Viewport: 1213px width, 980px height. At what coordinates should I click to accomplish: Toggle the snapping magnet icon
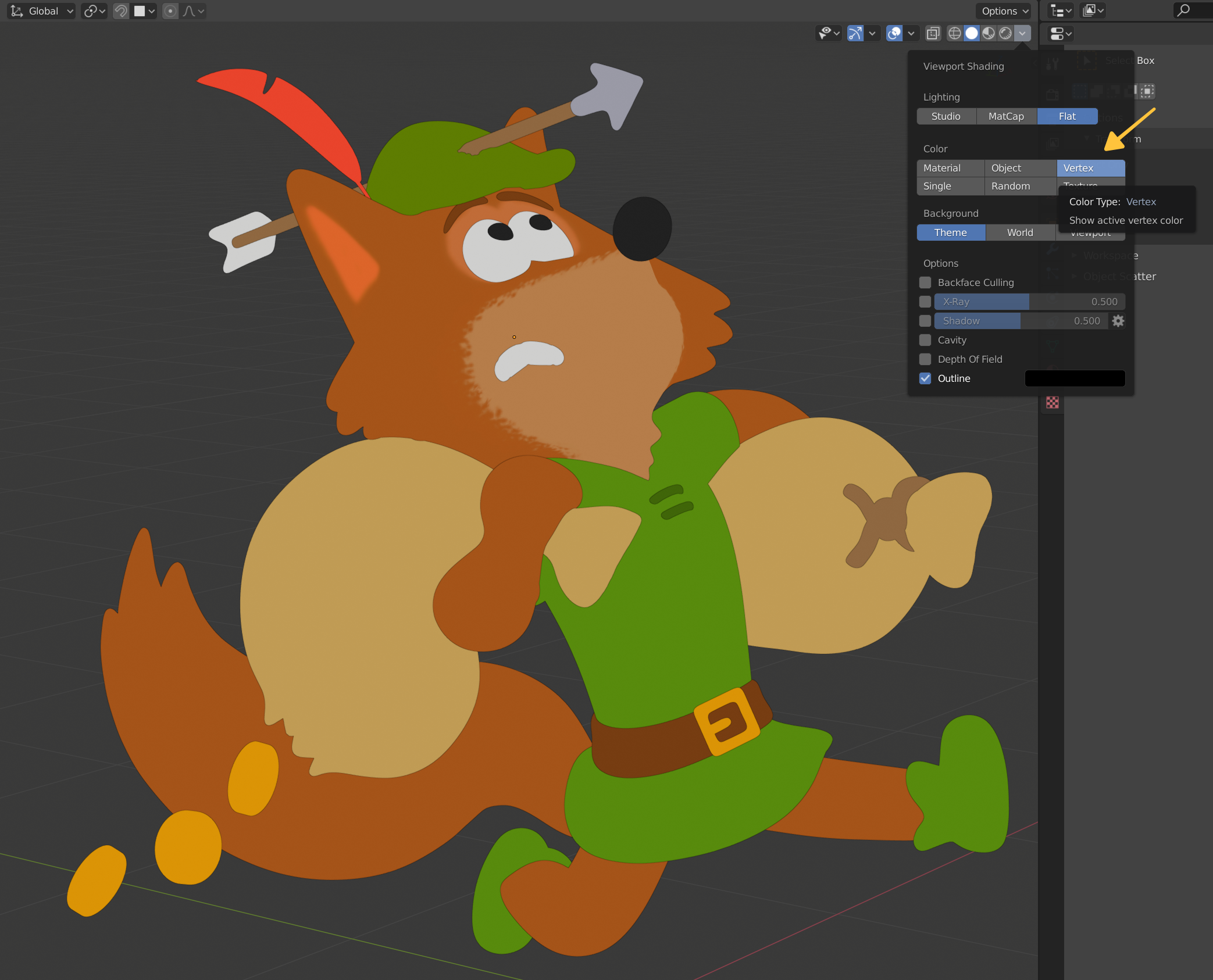pyautogui.click(x=120, y=11)
